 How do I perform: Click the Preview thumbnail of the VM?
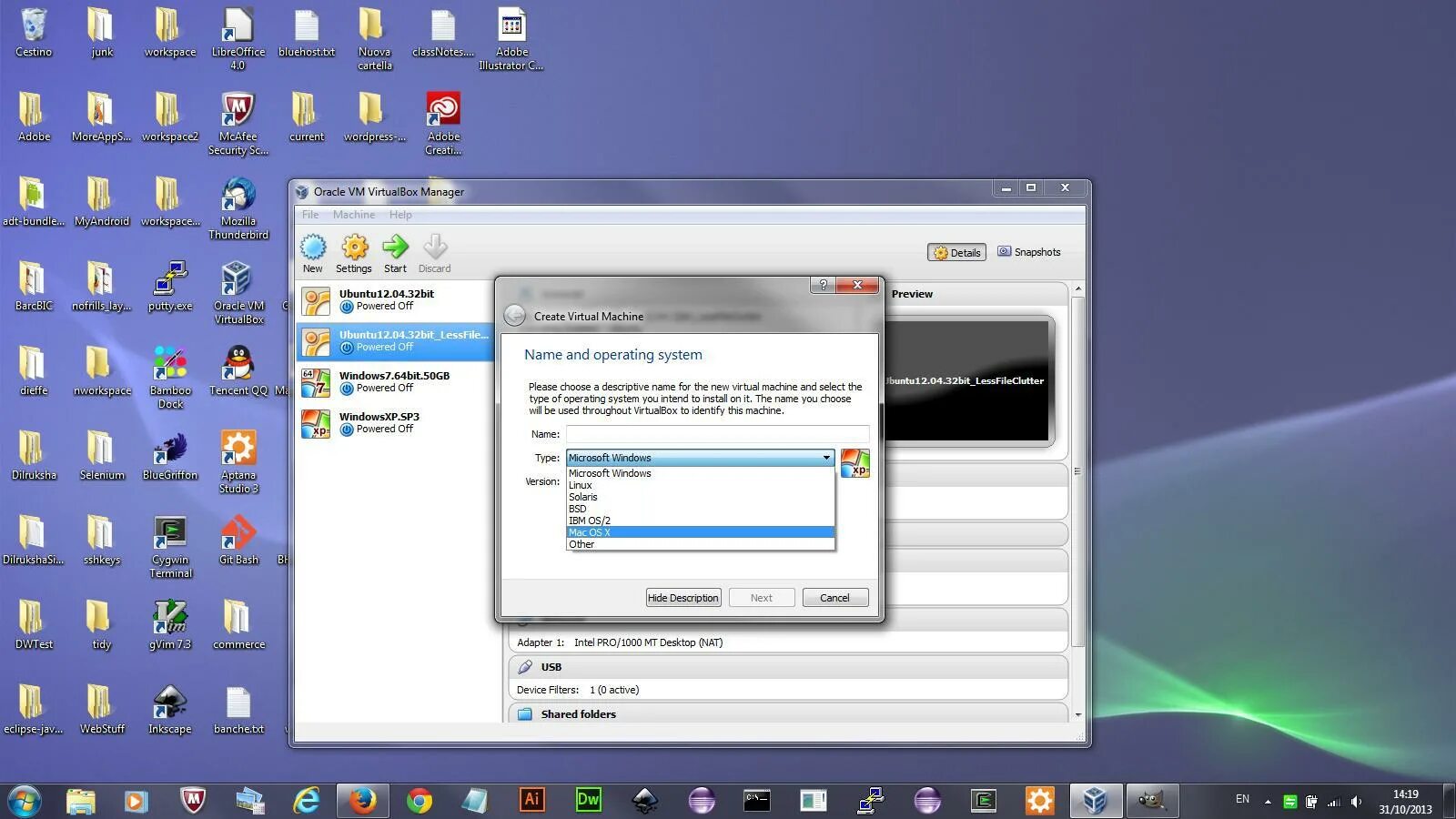pyautogui.click(x=967, y=380)
